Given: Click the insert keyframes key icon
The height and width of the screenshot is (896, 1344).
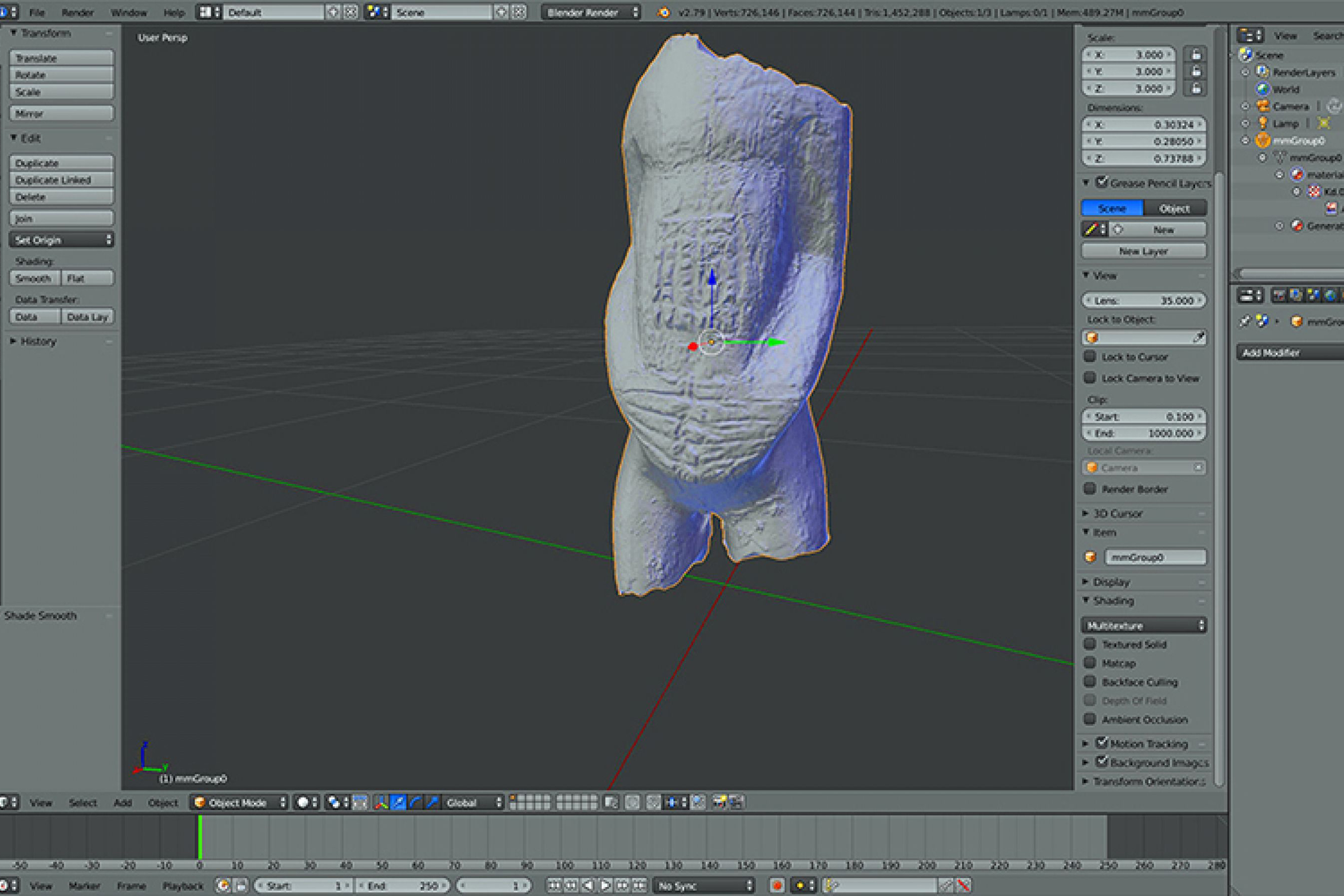Looking at the screenshot, I should coord(946,886).
